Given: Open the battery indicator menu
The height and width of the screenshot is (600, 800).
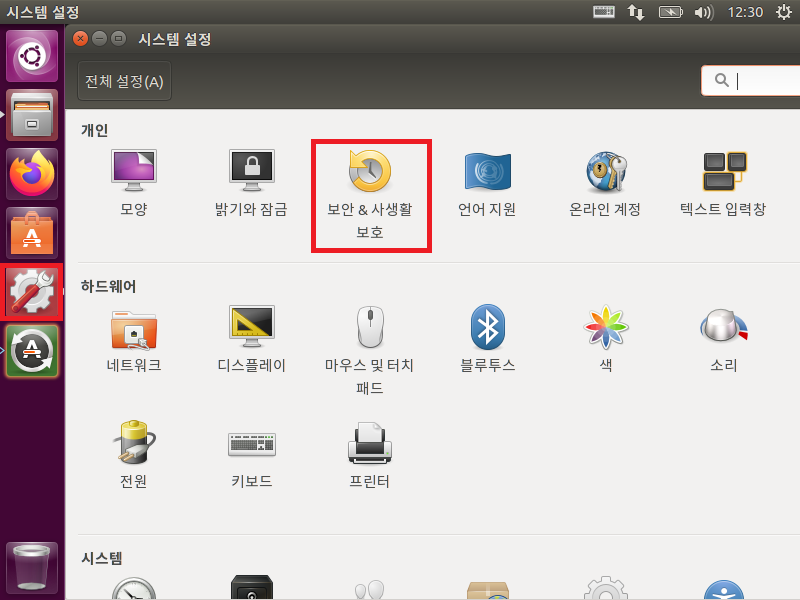Looking at the screenshot, I should 670,12.
